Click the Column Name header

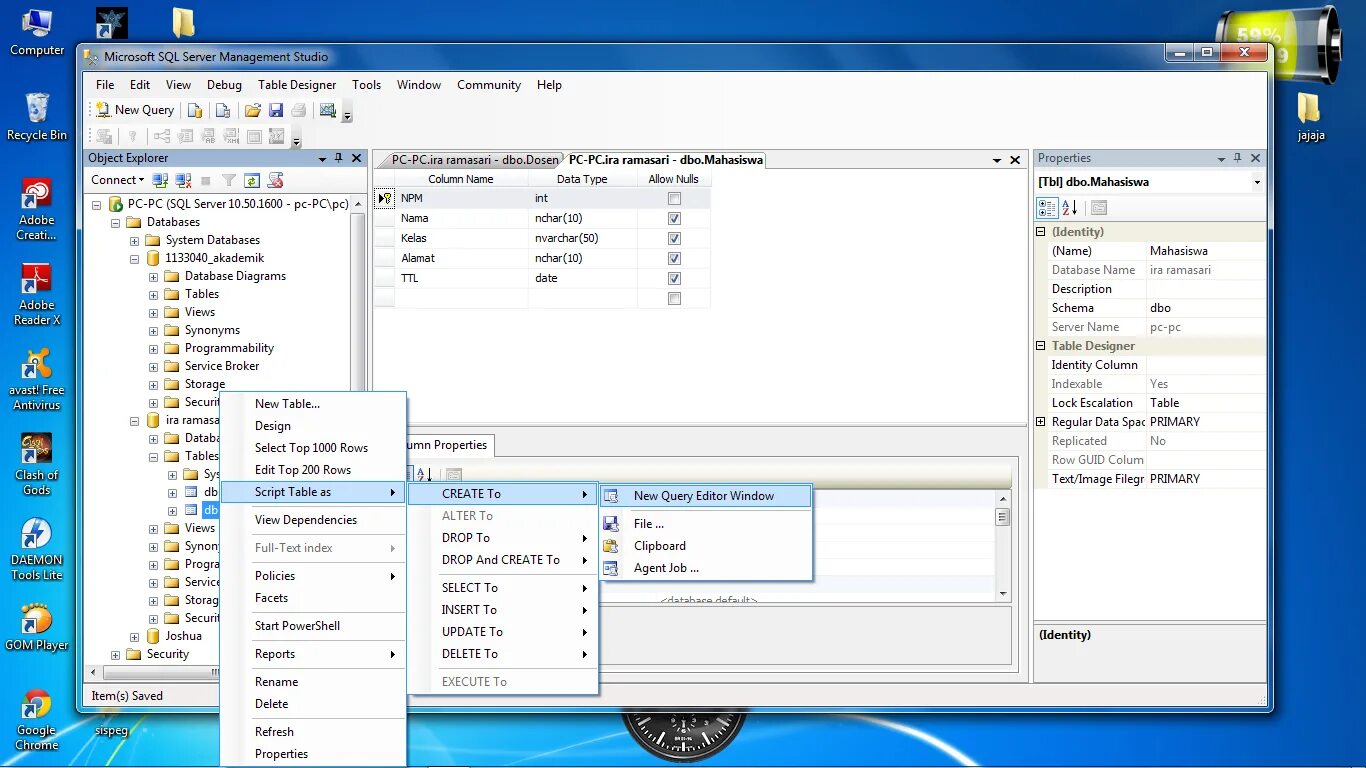(x=461, y=180)
